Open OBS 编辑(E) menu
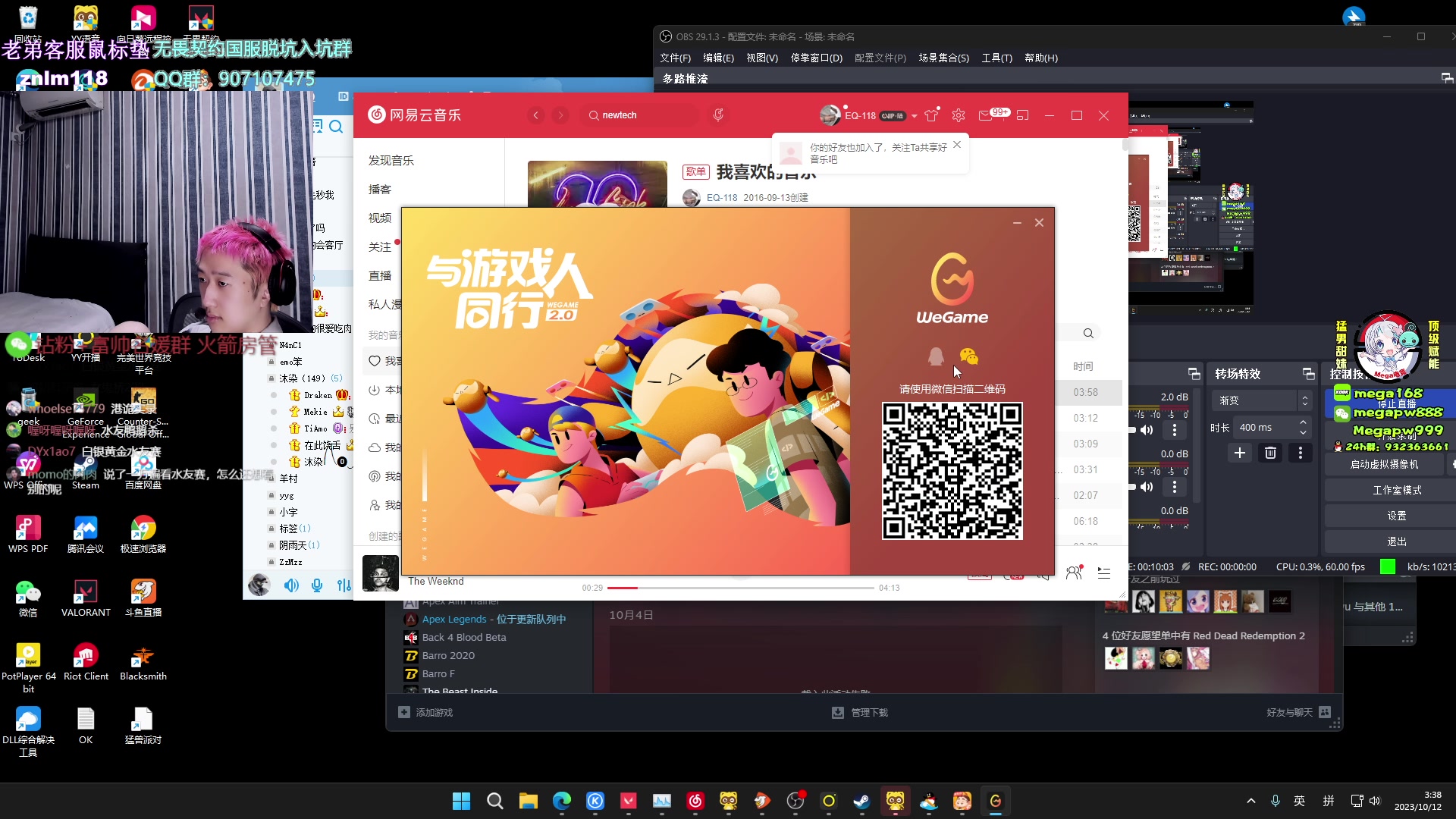 tap(718, 58)
